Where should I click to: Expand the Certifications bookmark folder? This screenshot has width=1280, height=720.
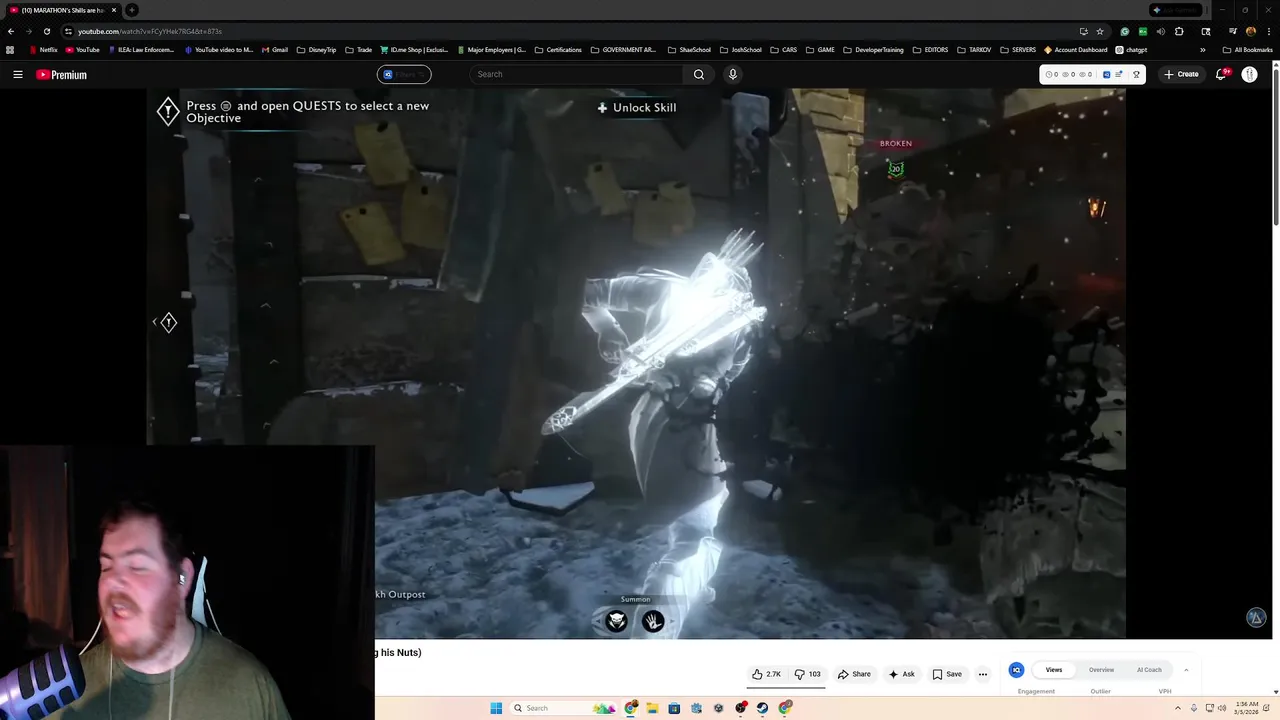click(x=558, y=50)
